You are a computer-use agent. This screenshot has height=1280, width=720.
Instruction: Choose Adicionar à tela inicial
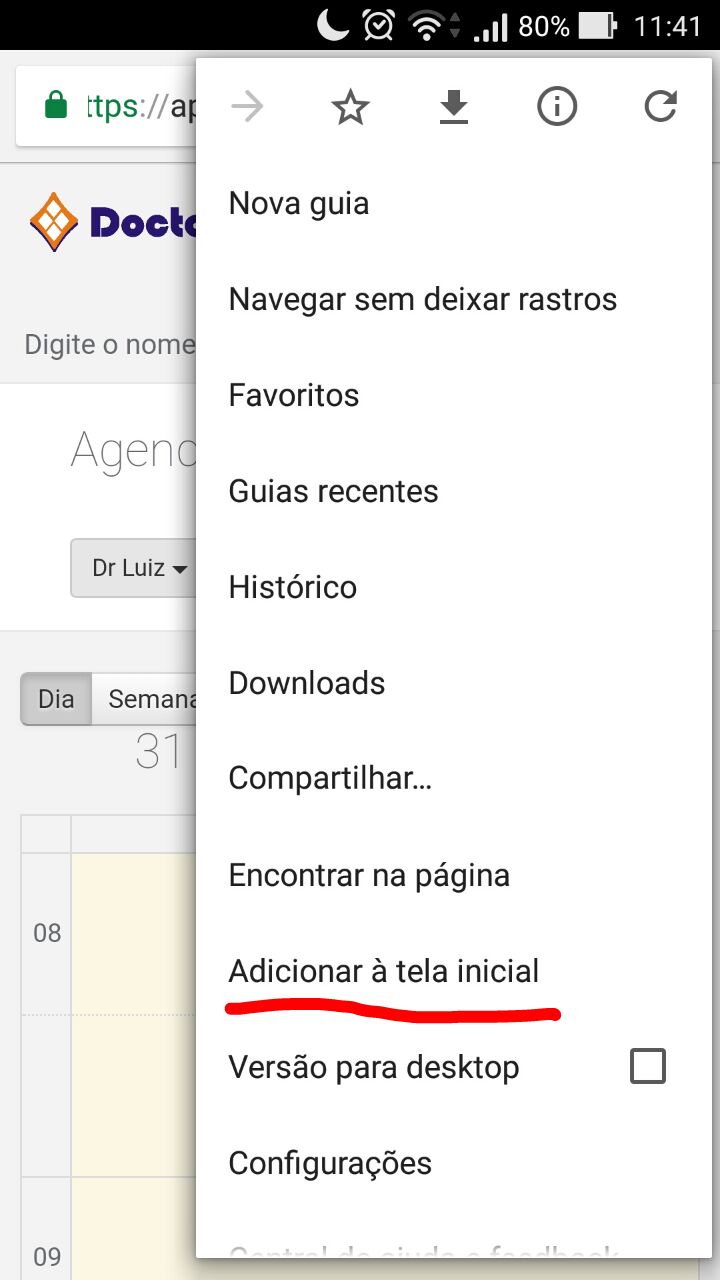tap(384, 971)
